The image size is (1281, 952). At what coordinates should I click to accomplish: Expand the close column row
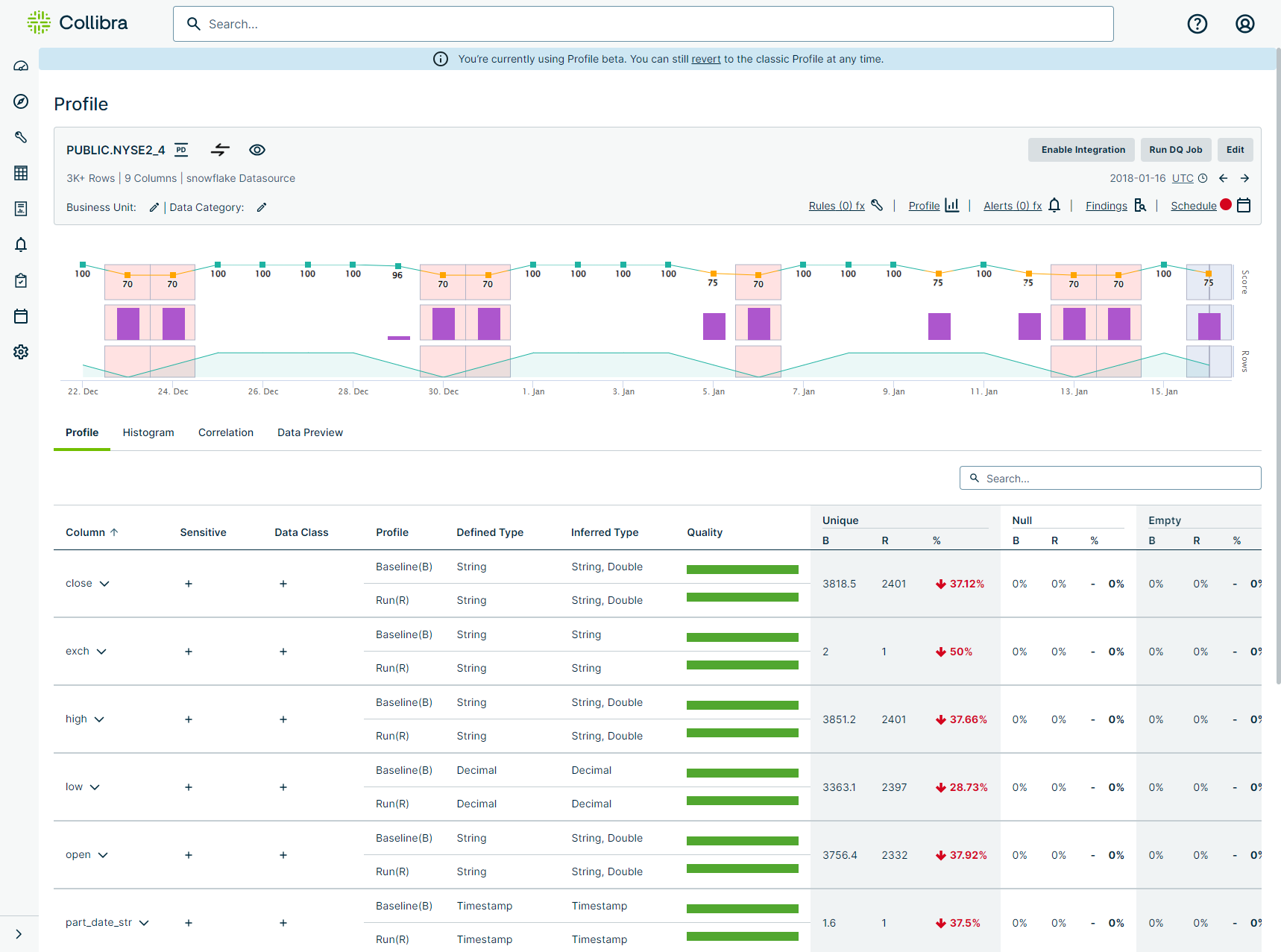[104, 584]
